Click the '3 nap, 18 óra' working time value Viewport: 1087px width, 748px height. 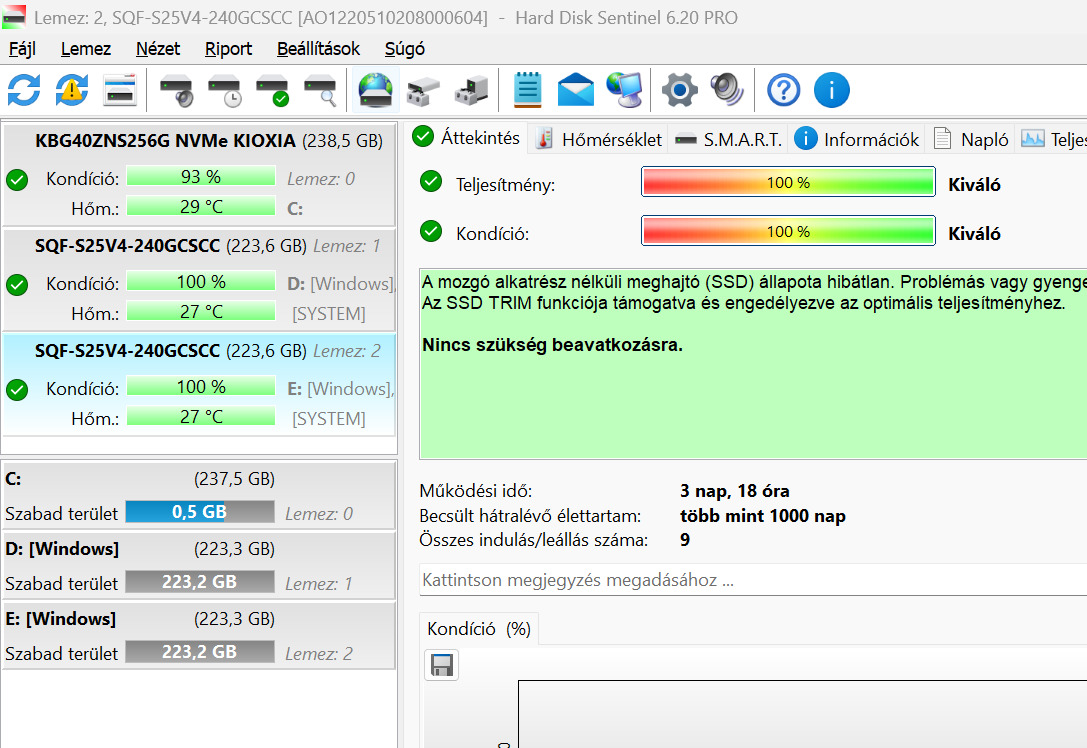[x=734, y=491]
